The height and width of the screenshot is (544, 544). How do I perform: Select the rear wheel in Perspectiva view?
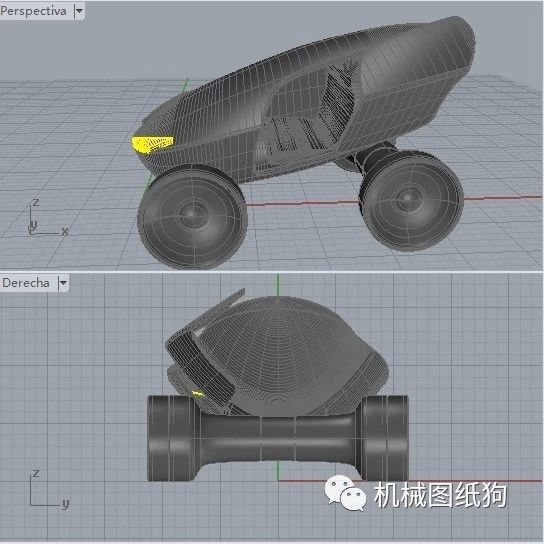411,200
